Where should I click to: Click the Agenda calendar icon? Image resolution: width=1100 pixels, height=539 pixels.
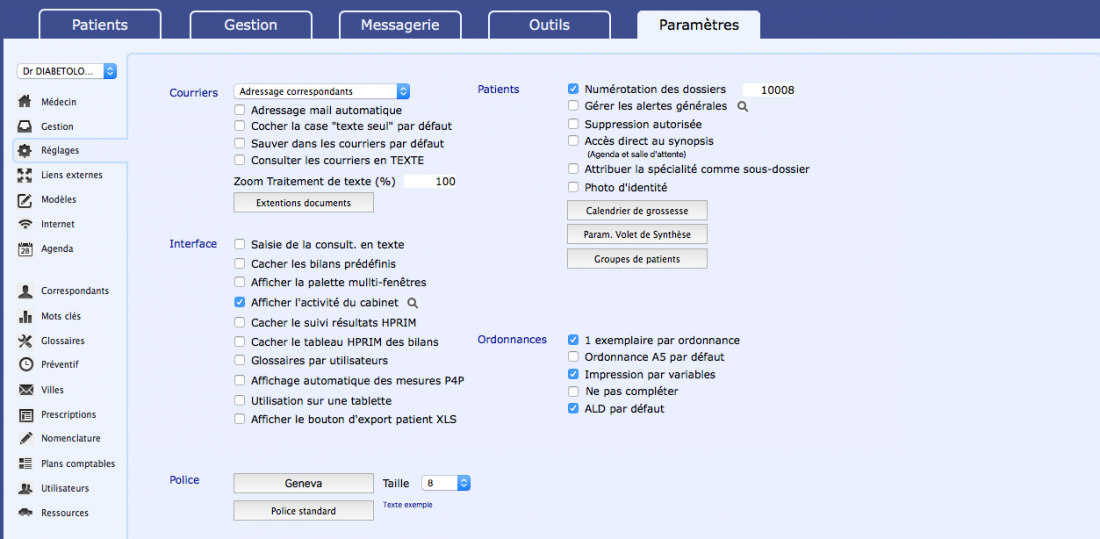(25, 248)
